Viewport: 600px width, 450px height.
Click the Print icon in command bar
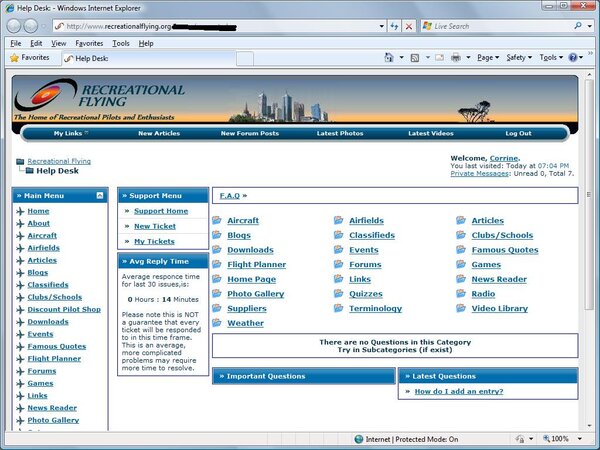click(x=455, y=58)
